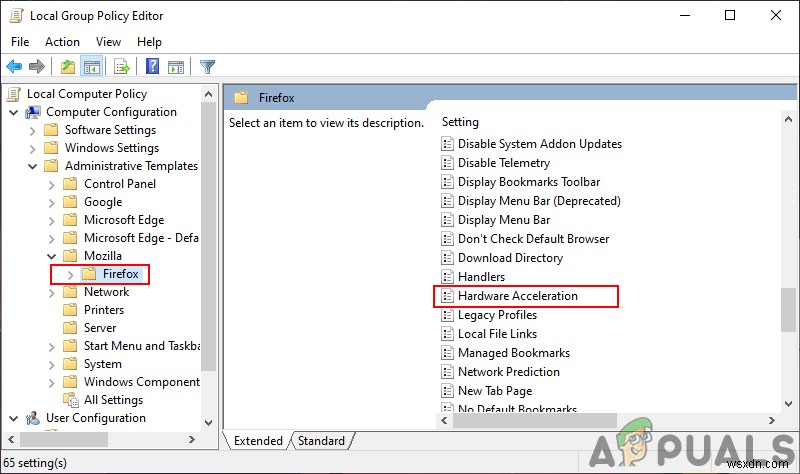Open the Help toolbar icon

click(152, 66)
